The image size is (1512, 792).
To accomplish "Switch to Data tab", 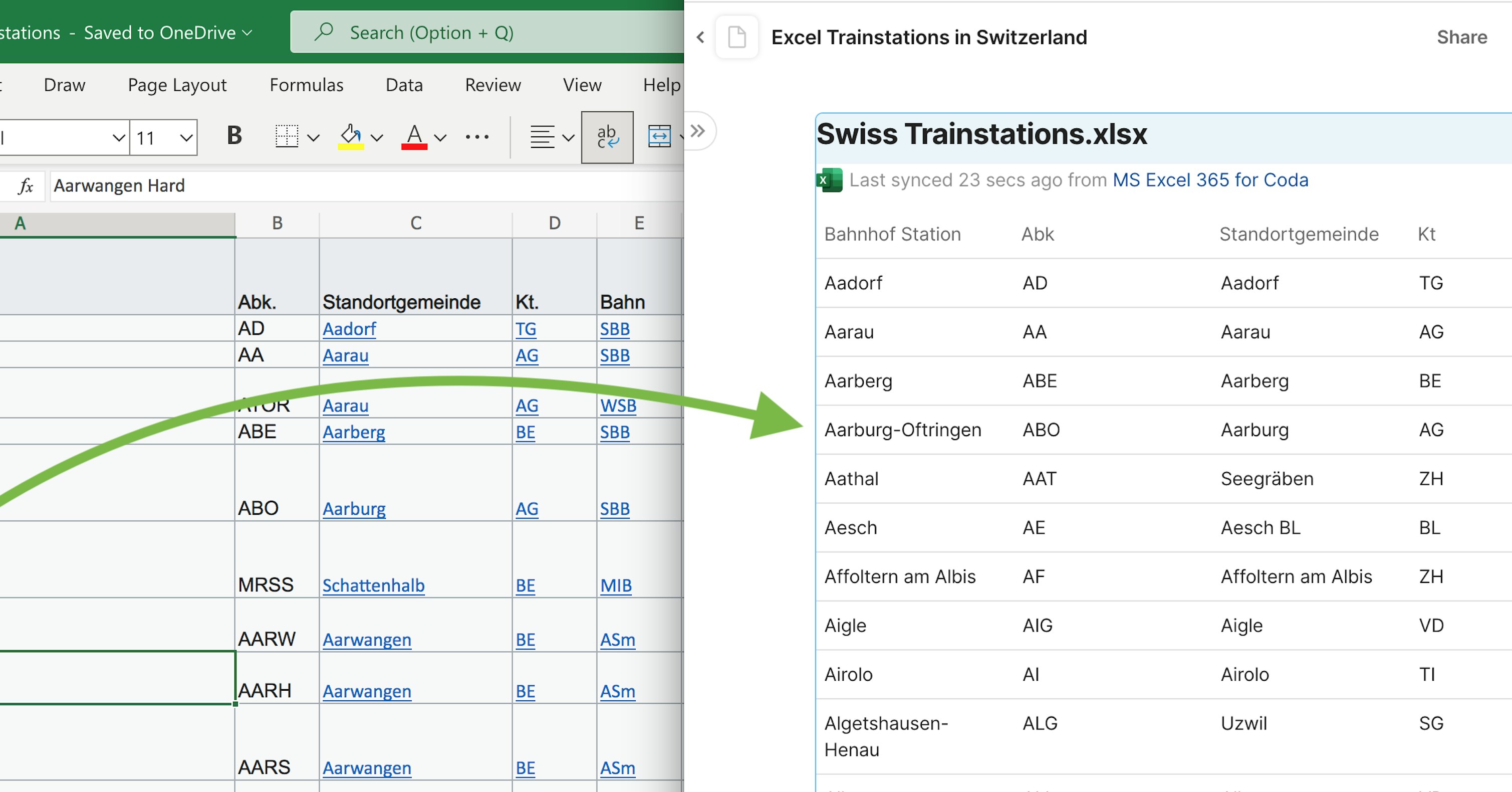I will click(404, 85).
